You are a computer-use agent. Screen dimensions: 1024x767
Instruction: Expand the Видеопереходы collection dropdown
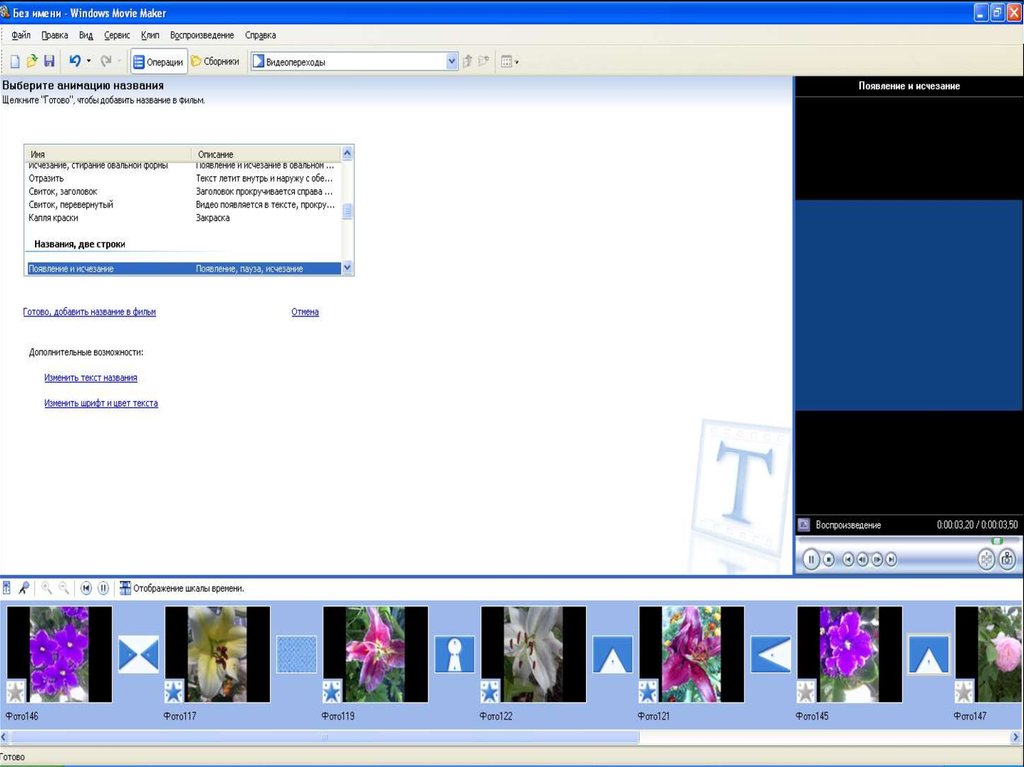[x=450, y=62]
